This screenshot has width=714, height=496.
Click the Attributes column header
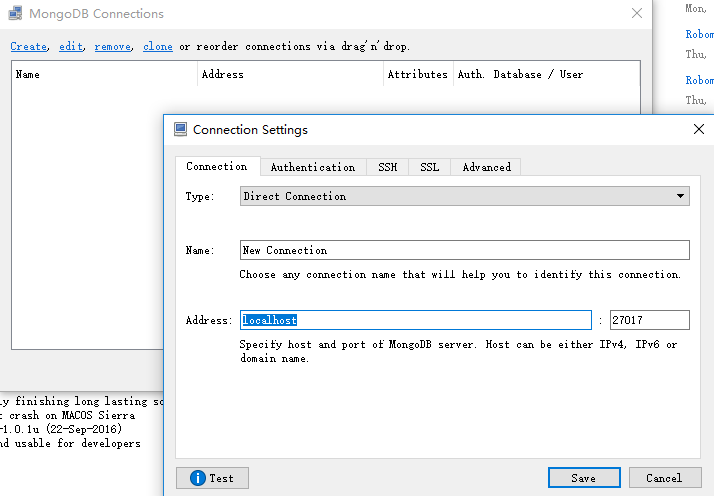point(418,74)
